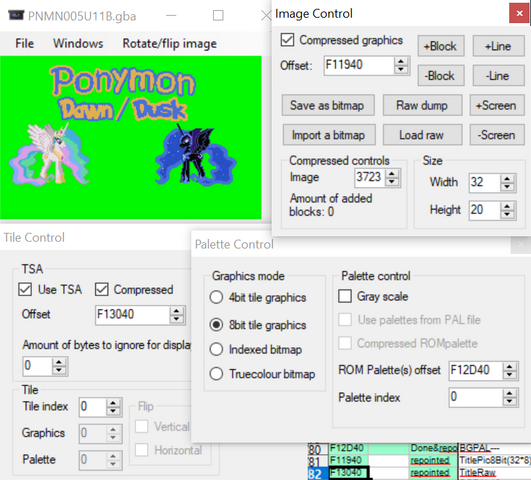531x480 pixels.
Task: Click Import a bitmap
Action: click(329, 135)
